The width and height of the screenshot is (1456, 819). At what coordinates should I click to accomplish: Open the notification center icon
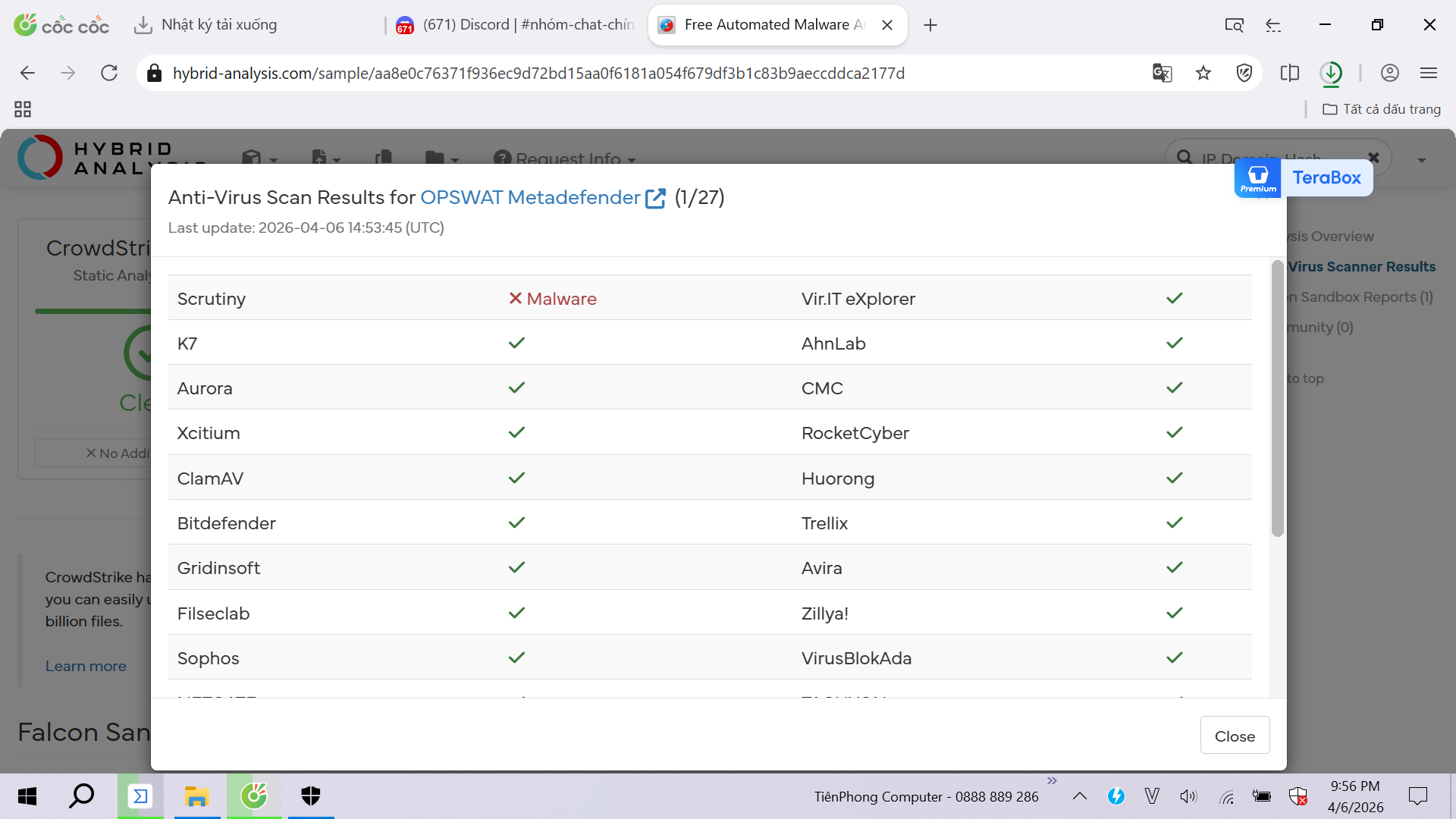tap(1417, 796)
